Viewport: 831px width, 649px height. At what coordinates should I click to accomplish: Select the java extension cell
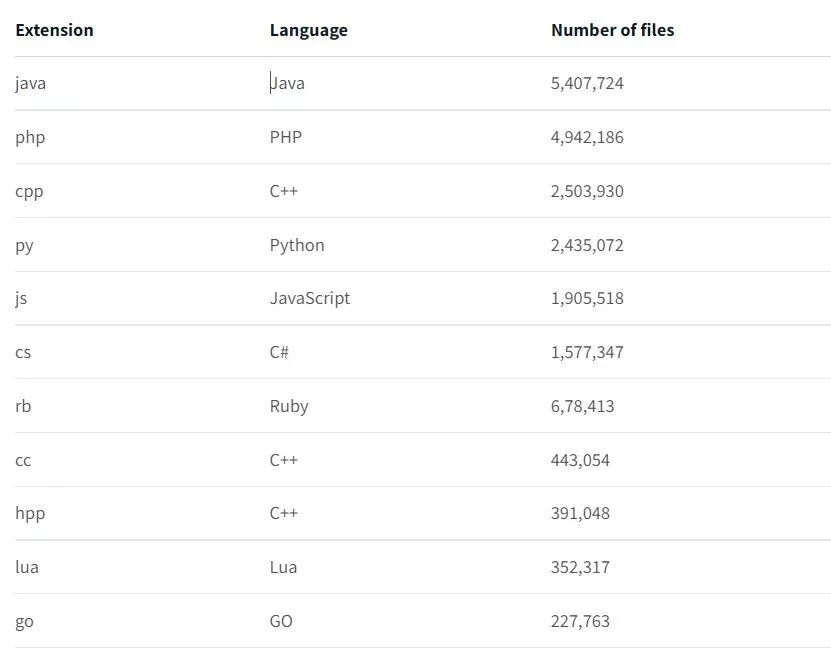31,84
